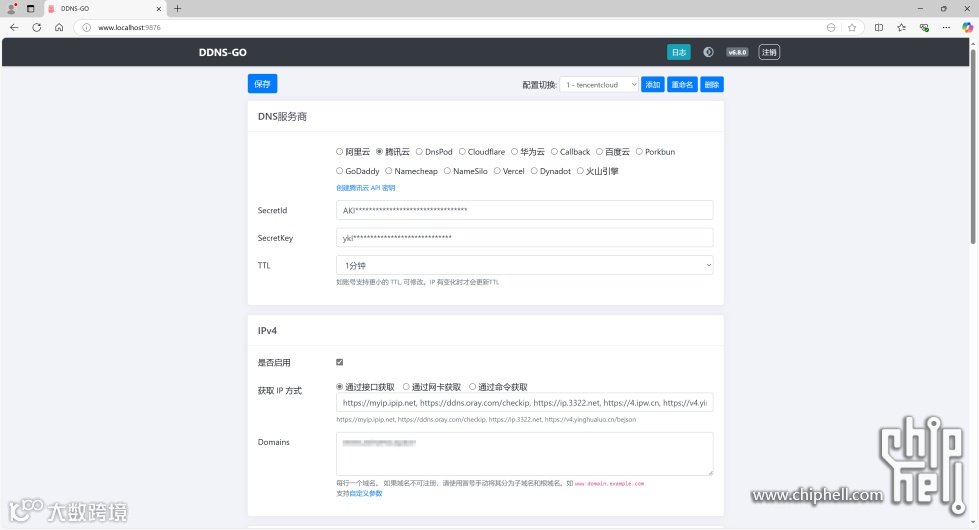Select the Callback provider radio

coord(554,152)
